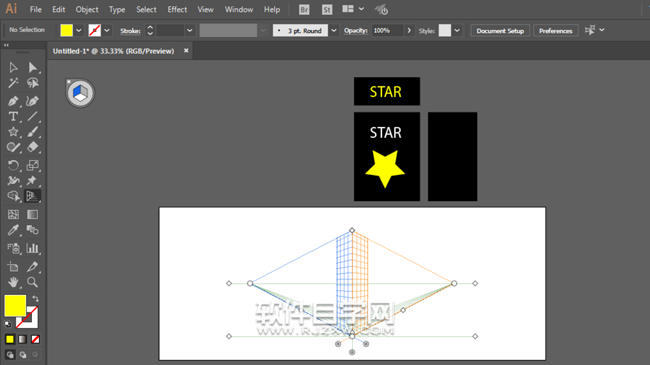650x365 pixels.
Task: Open the 3 pt. Round brush dropdown
Action: pos(334,31)
